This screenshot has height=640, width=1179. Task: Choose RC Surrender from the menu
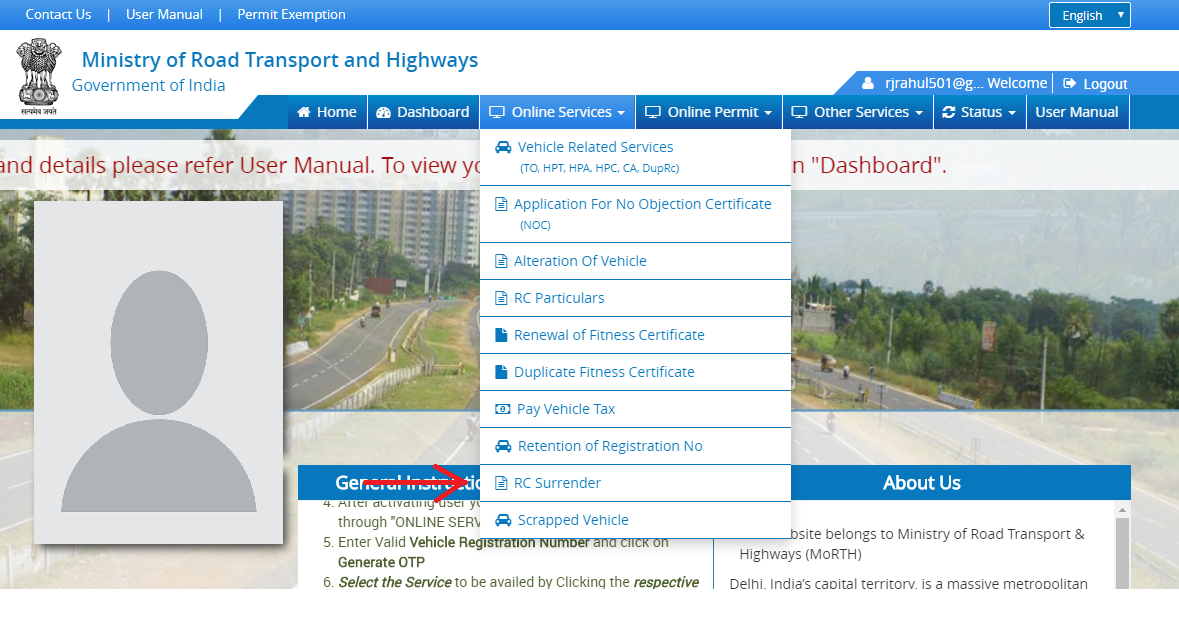pos(635,483)
